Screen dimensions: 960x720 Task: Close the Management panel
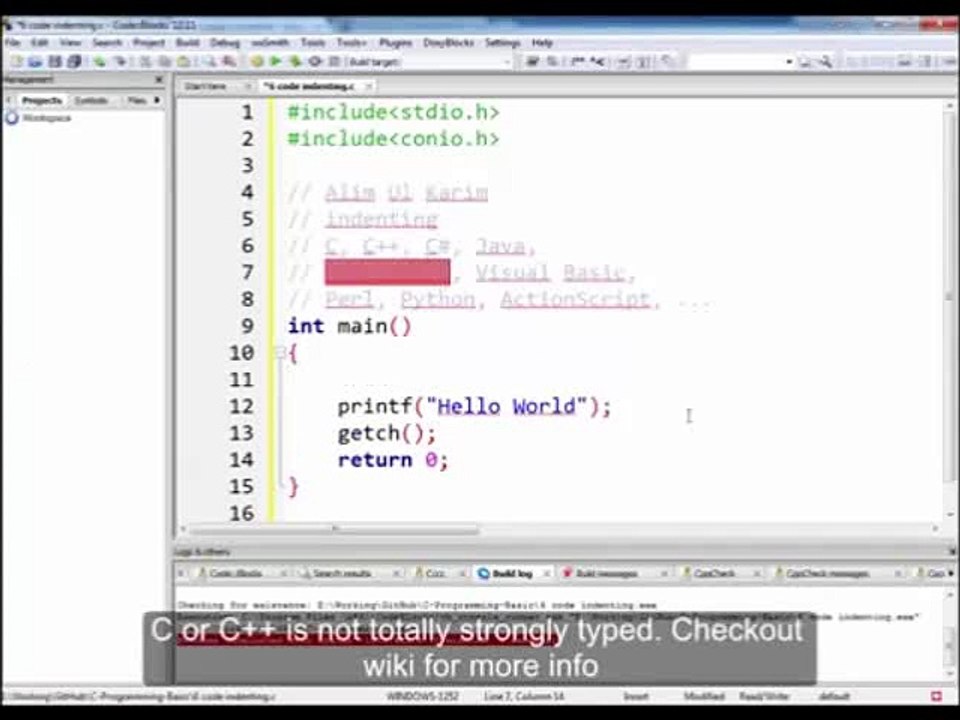coord(159,80)
